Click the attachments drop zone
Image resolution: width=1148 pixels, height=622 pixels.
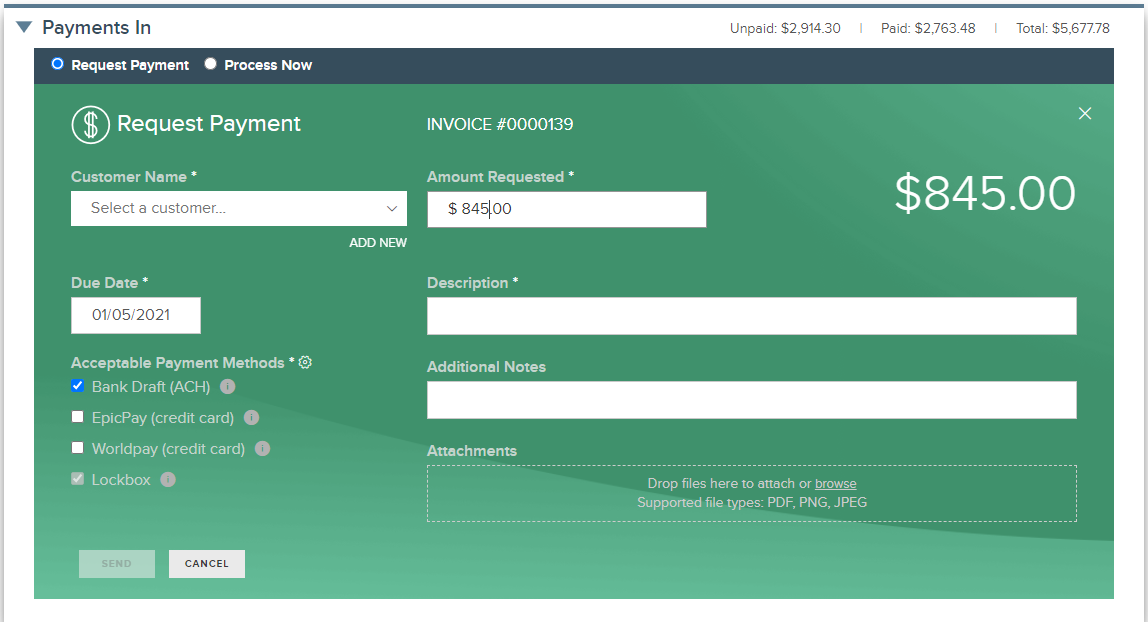click(x=752, y=493)
